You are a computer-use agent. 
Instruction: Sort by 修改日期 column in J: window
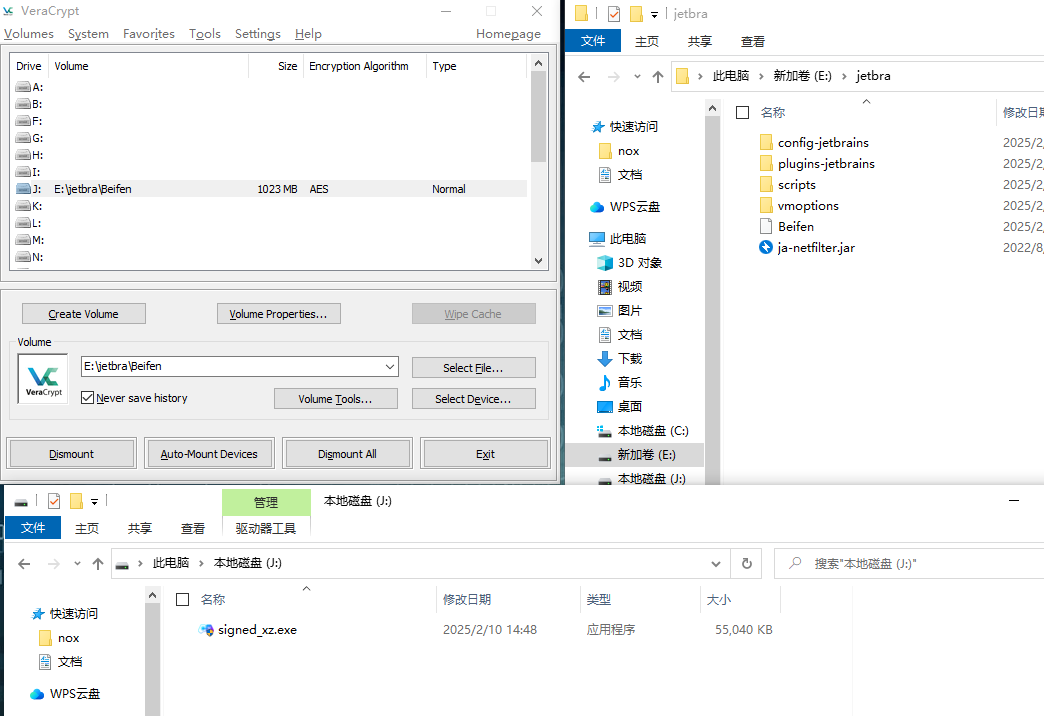pyautogui.click(x=467, y=599)
